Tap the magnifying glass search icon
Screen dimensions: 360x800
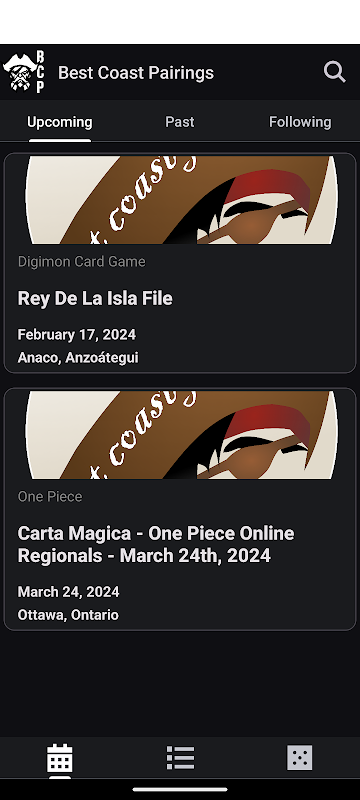(335, 72)
